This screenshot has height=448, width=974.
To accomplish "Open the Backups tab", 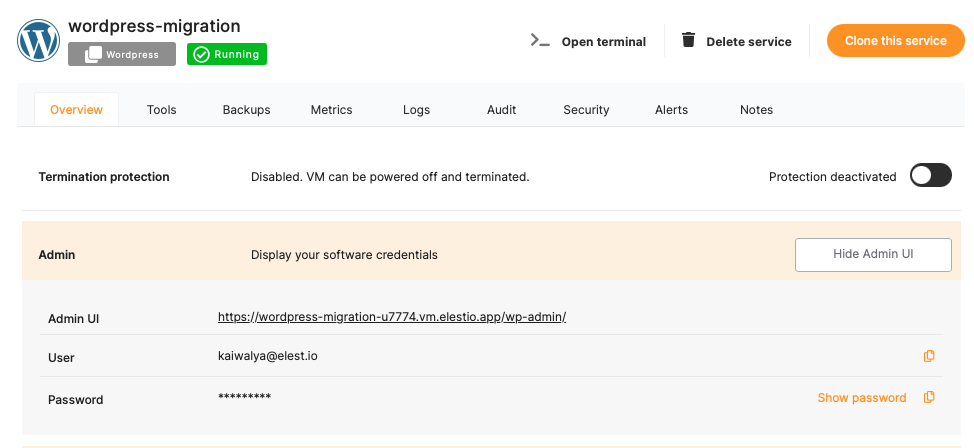I will [x=246, y=110].
